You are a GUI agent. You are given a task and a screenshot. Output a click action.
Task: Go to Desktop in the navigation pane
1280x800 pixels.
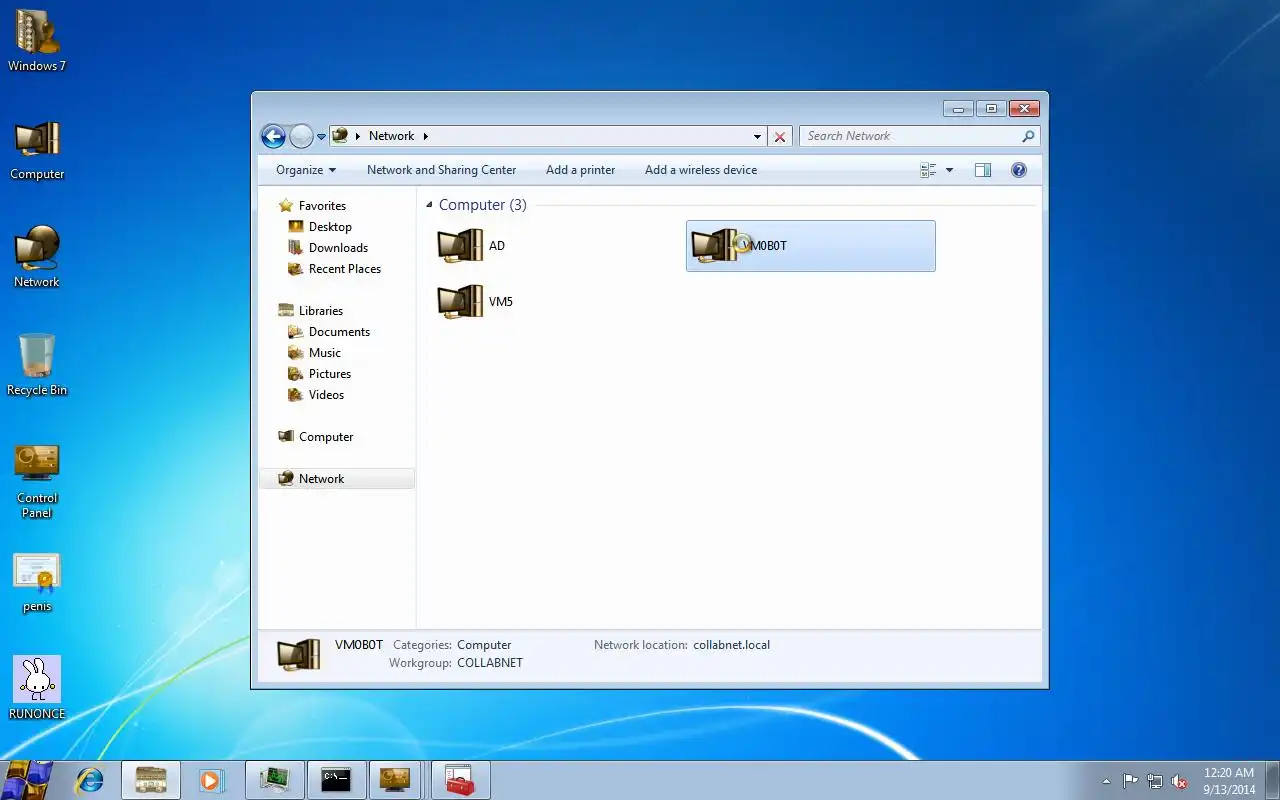point(330,227)
